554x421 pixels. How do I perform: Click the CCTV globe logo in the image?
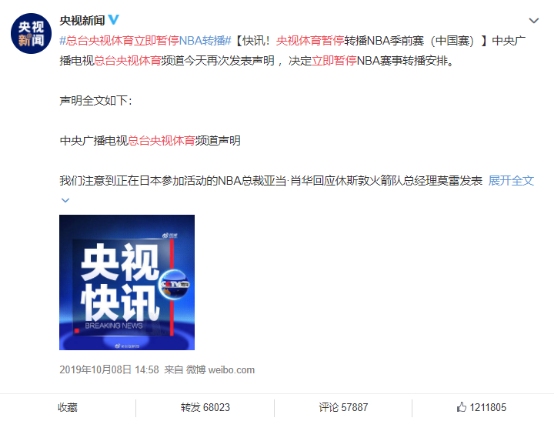[174, 285]
